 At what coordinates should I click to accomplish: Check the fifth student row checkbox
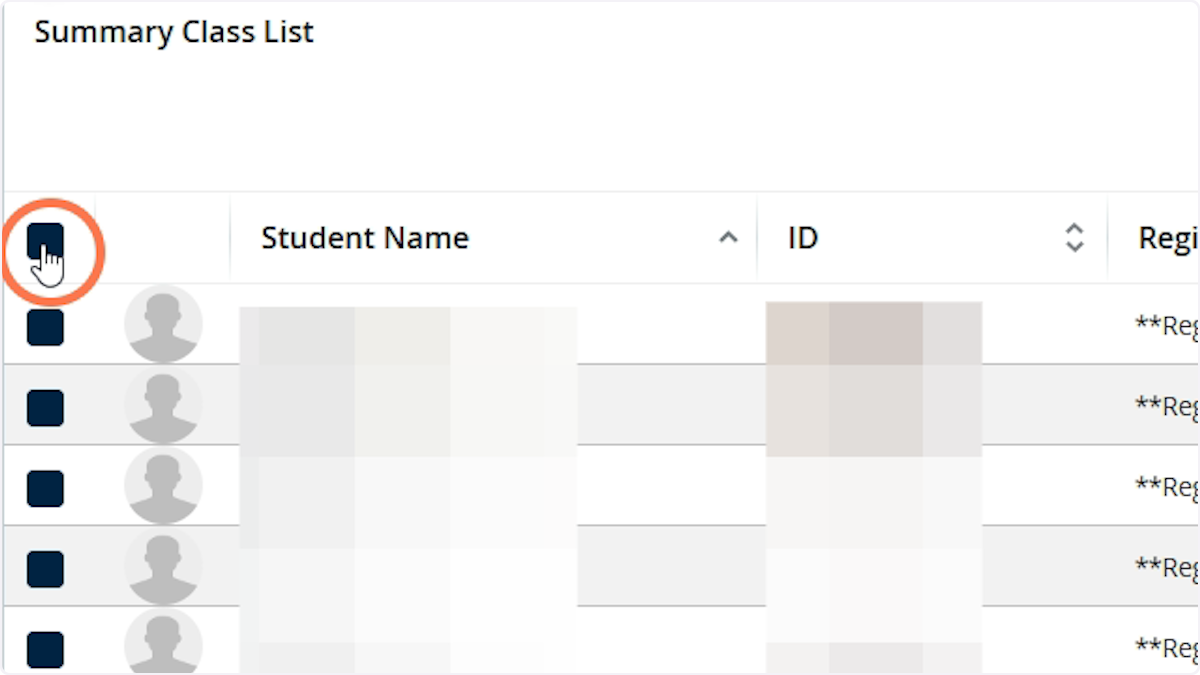pos(45,649)
